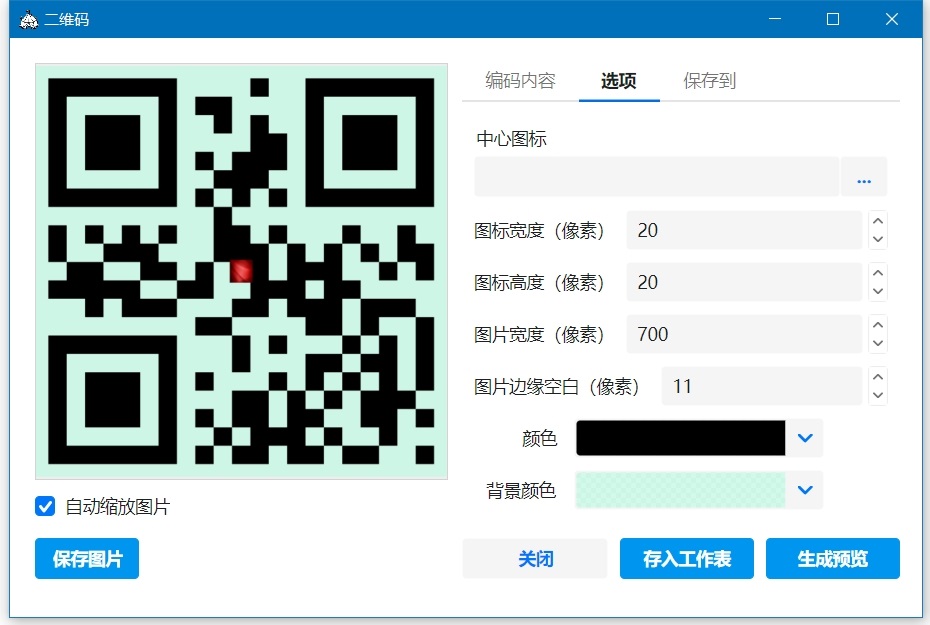This screenshot has width=930, height=625.
Task: Decrease 图标宽度 with down arrow
Action: pos(878,240)
